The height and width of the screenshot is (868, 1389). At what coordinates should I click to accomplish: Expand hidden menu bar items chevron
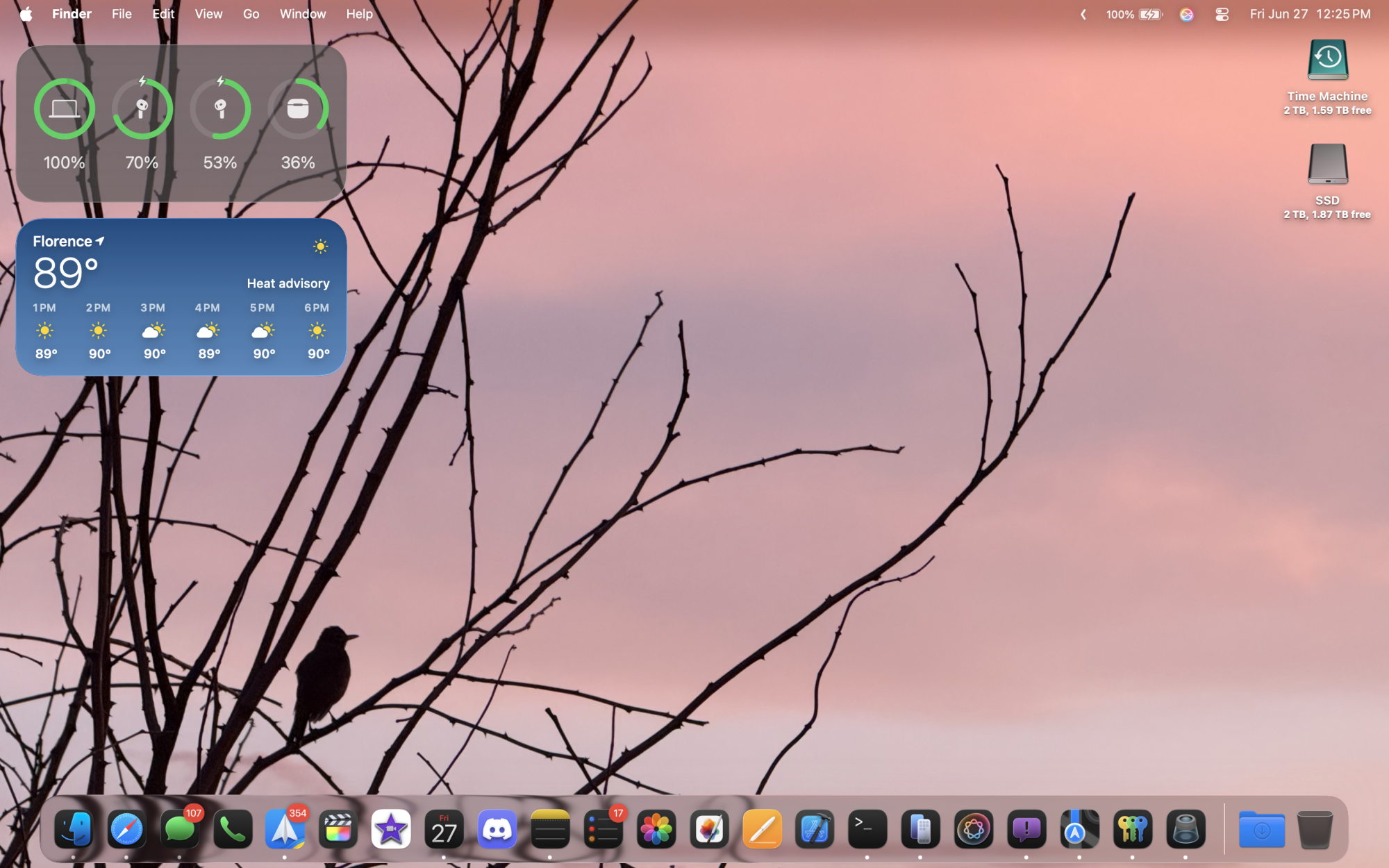click(1083, 14)
